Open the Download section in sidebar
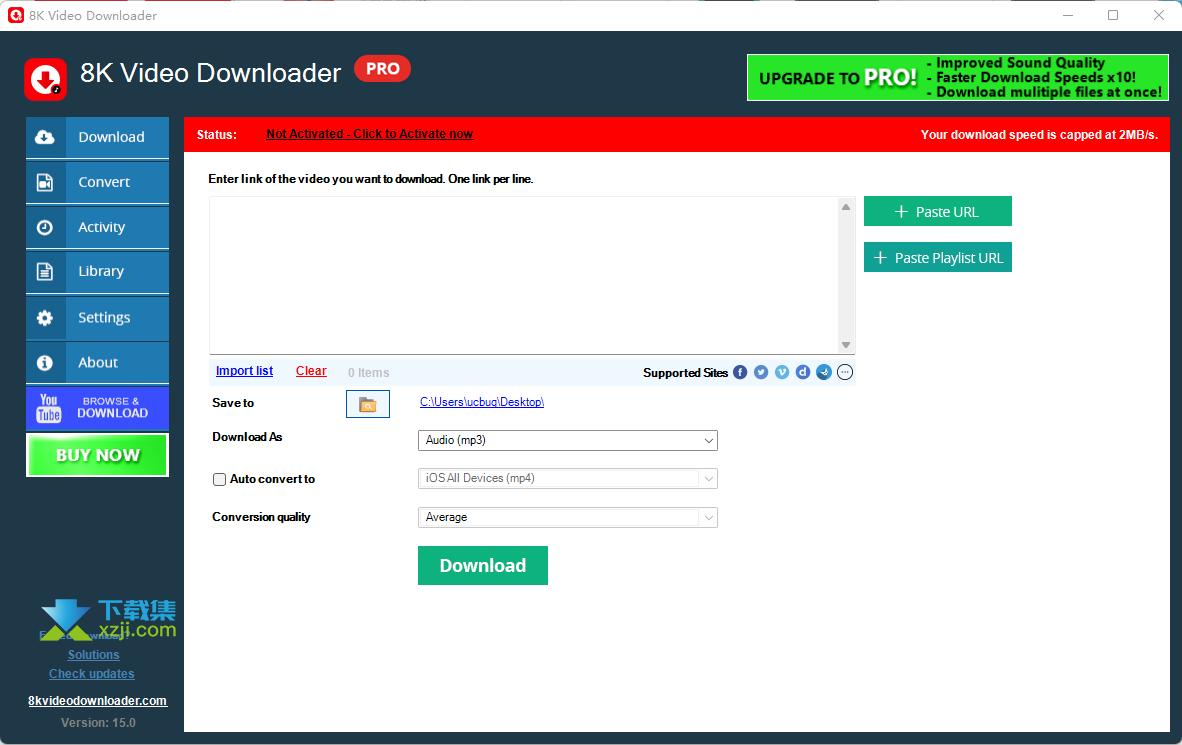This screenshot has height=745, width=1182. [97, 137]
